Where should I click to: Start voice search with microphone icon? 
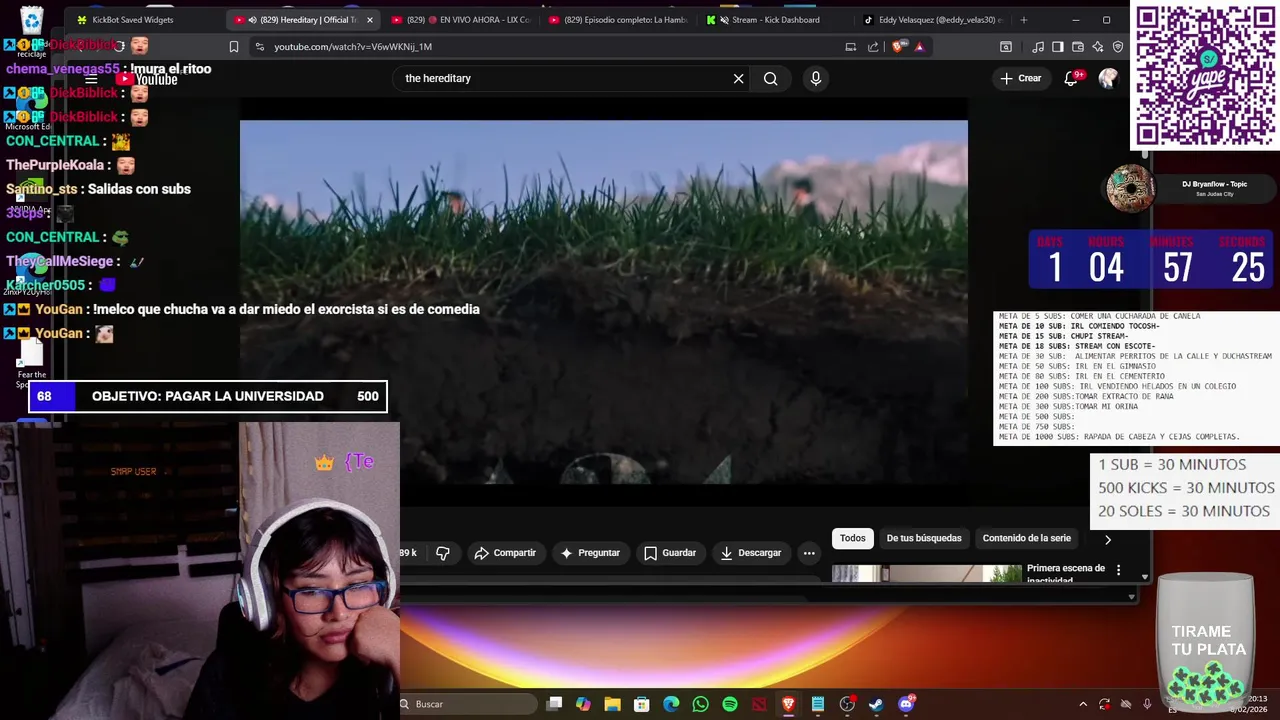816,78
